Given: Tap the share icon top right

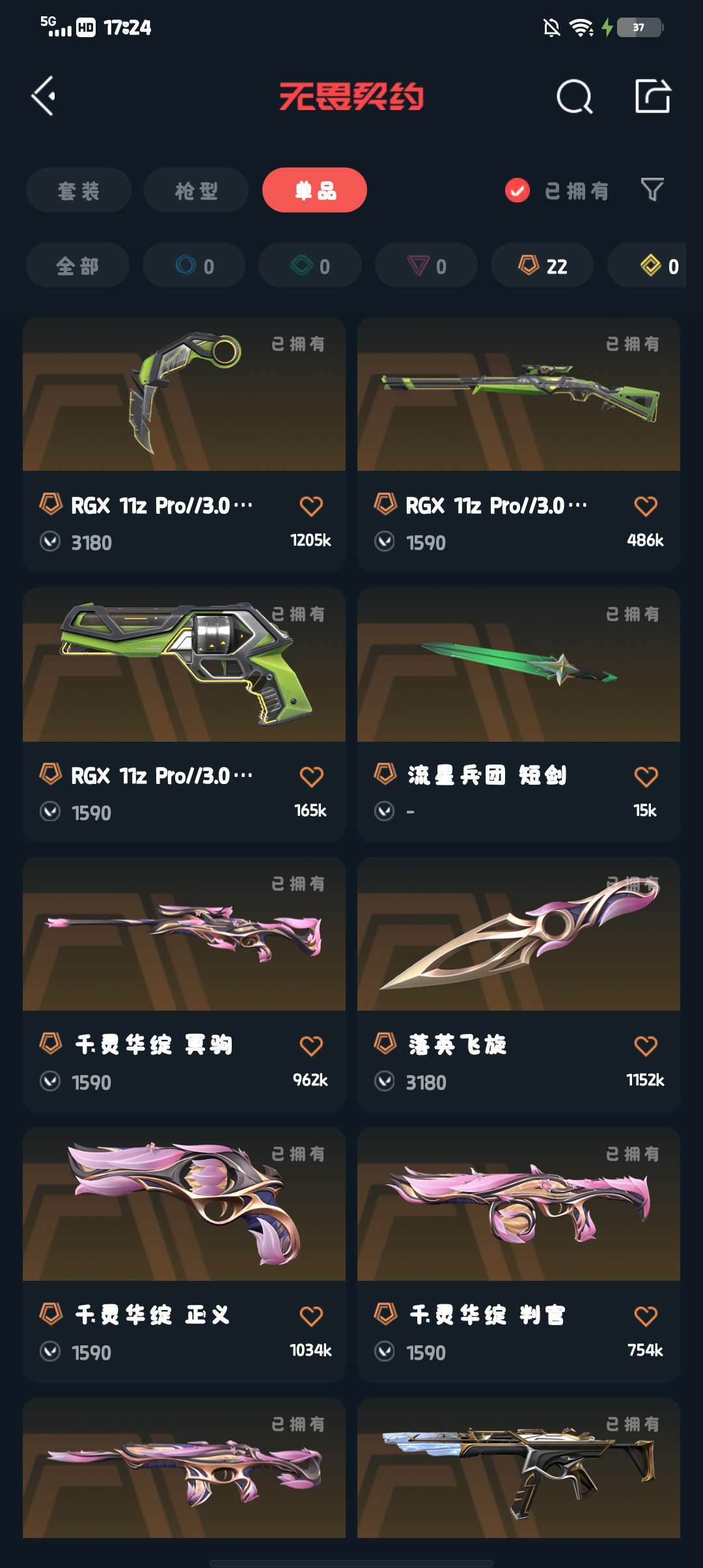Looking at the screenshot, I should (653, 96).
